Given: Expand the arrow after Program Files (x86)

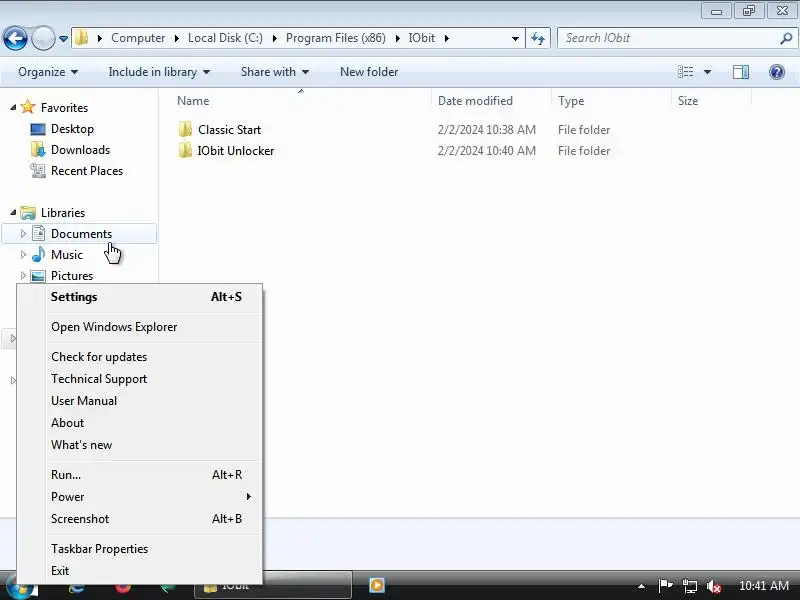Looking at the screenshot, I should click(397, 38).
